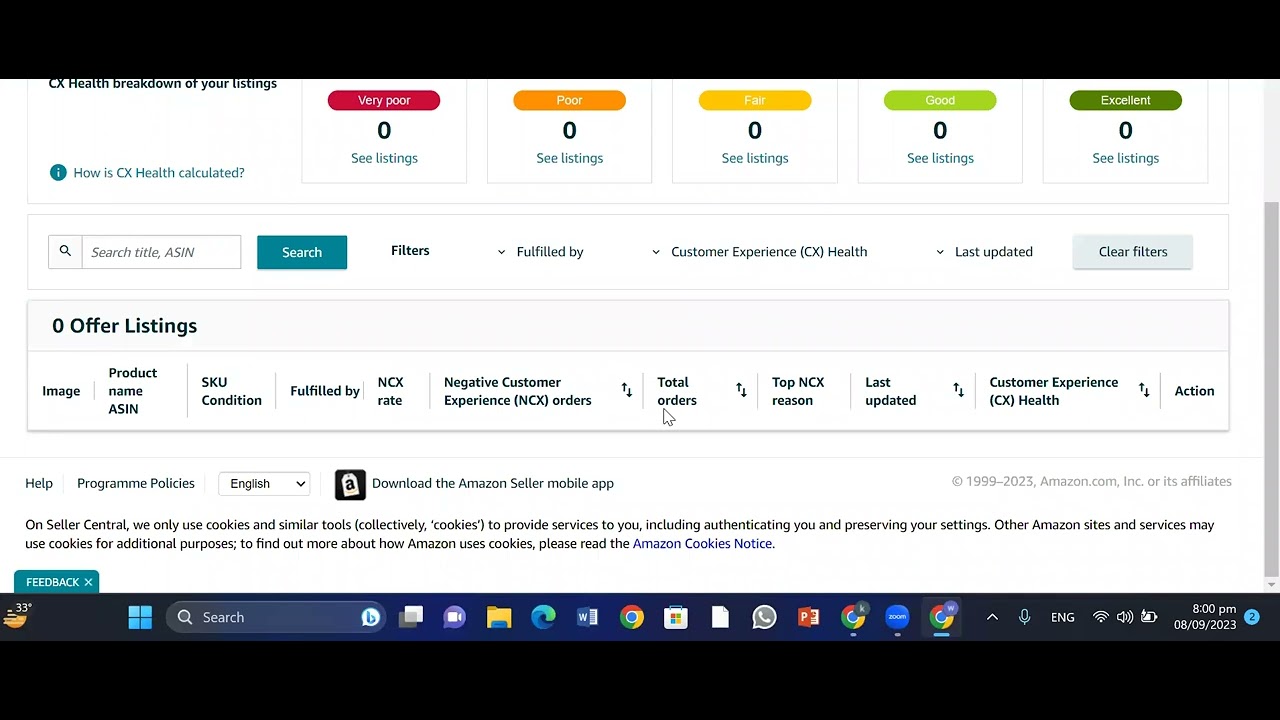
Task: Open the Windows Start menu
Action: [x=140, y=617]
